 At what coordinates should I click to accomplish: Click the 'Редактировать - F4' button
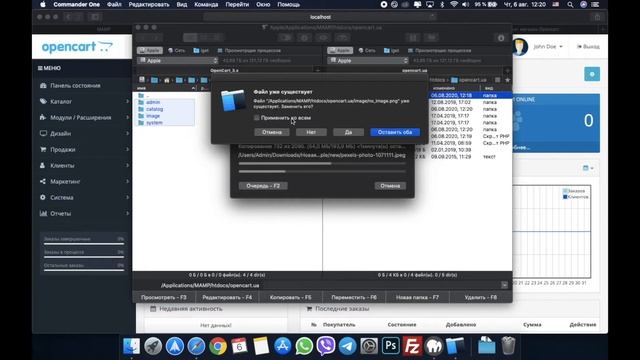[227, 298]
